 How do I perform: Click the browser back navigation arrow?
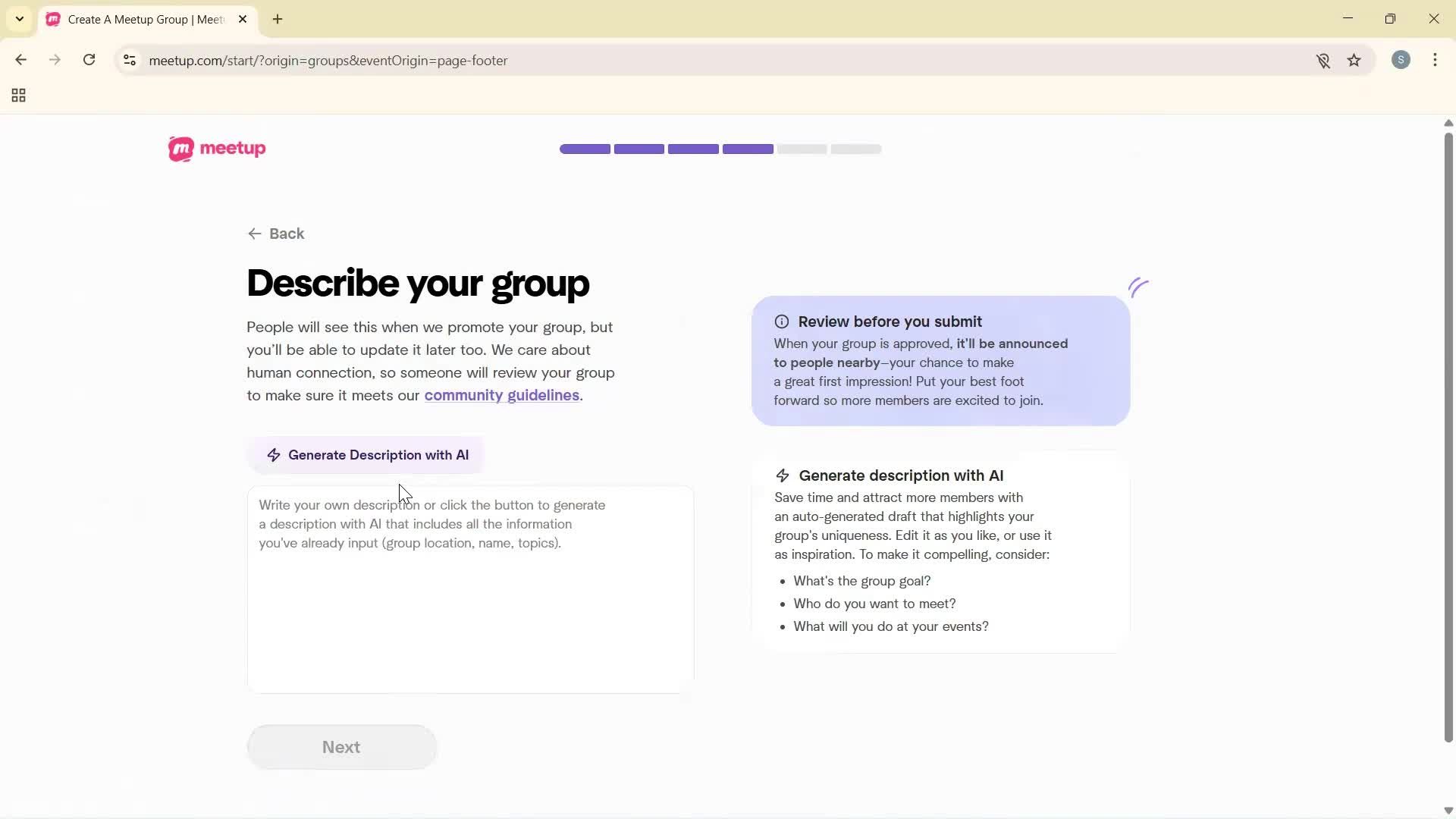click(x=20, y=60)
